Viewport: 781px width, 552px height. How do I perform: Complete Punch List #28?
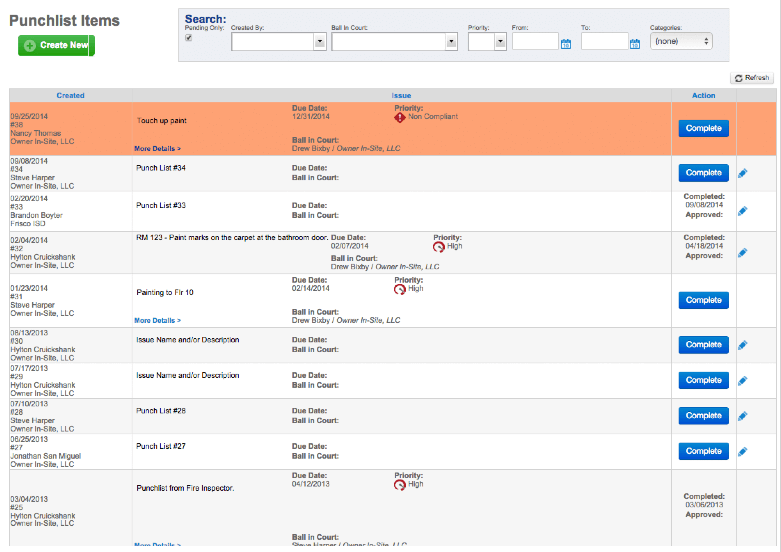coord(703,415)
